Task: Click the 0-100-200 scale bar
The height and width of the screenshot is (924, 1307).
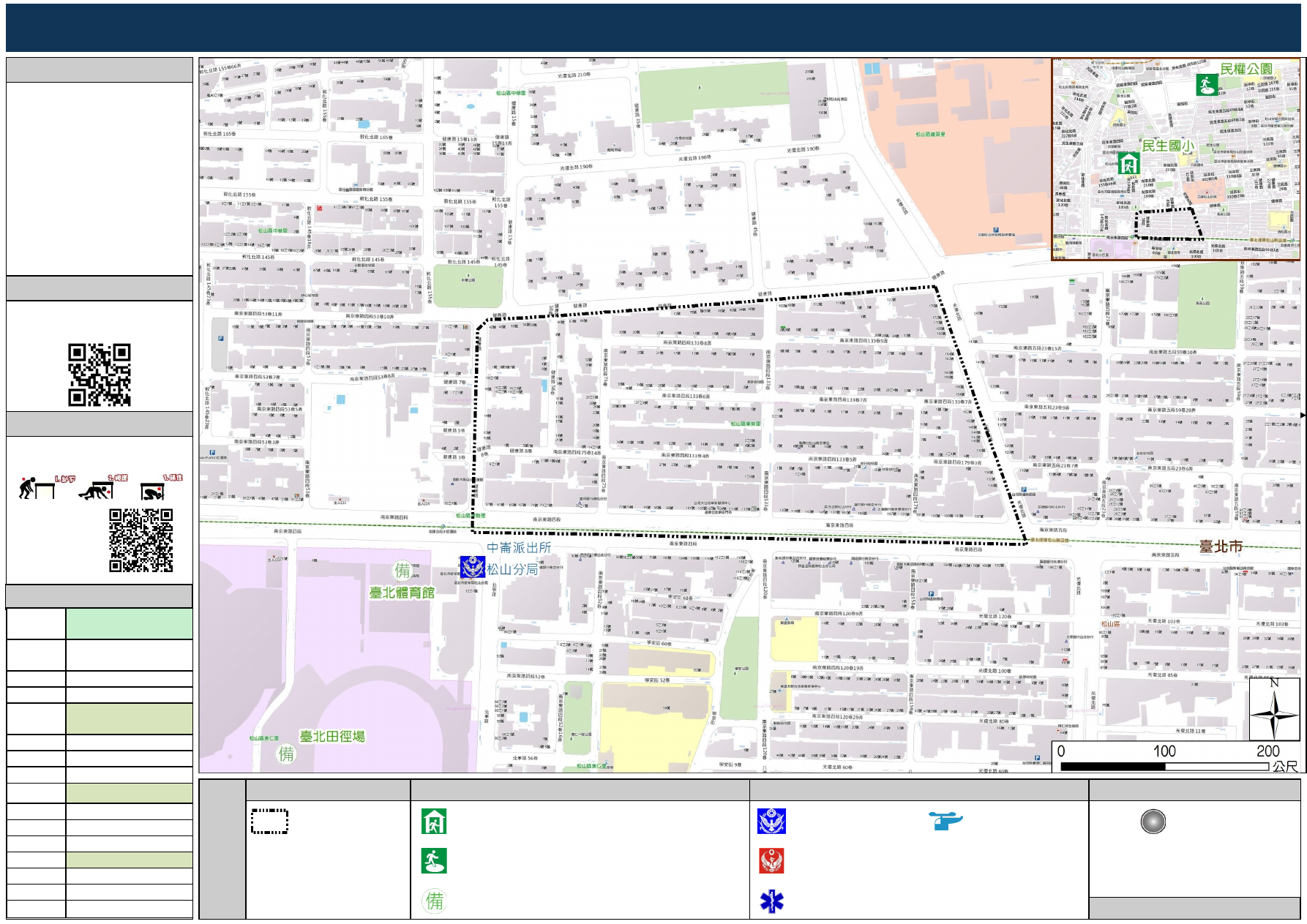Action: coord(1164,766)
